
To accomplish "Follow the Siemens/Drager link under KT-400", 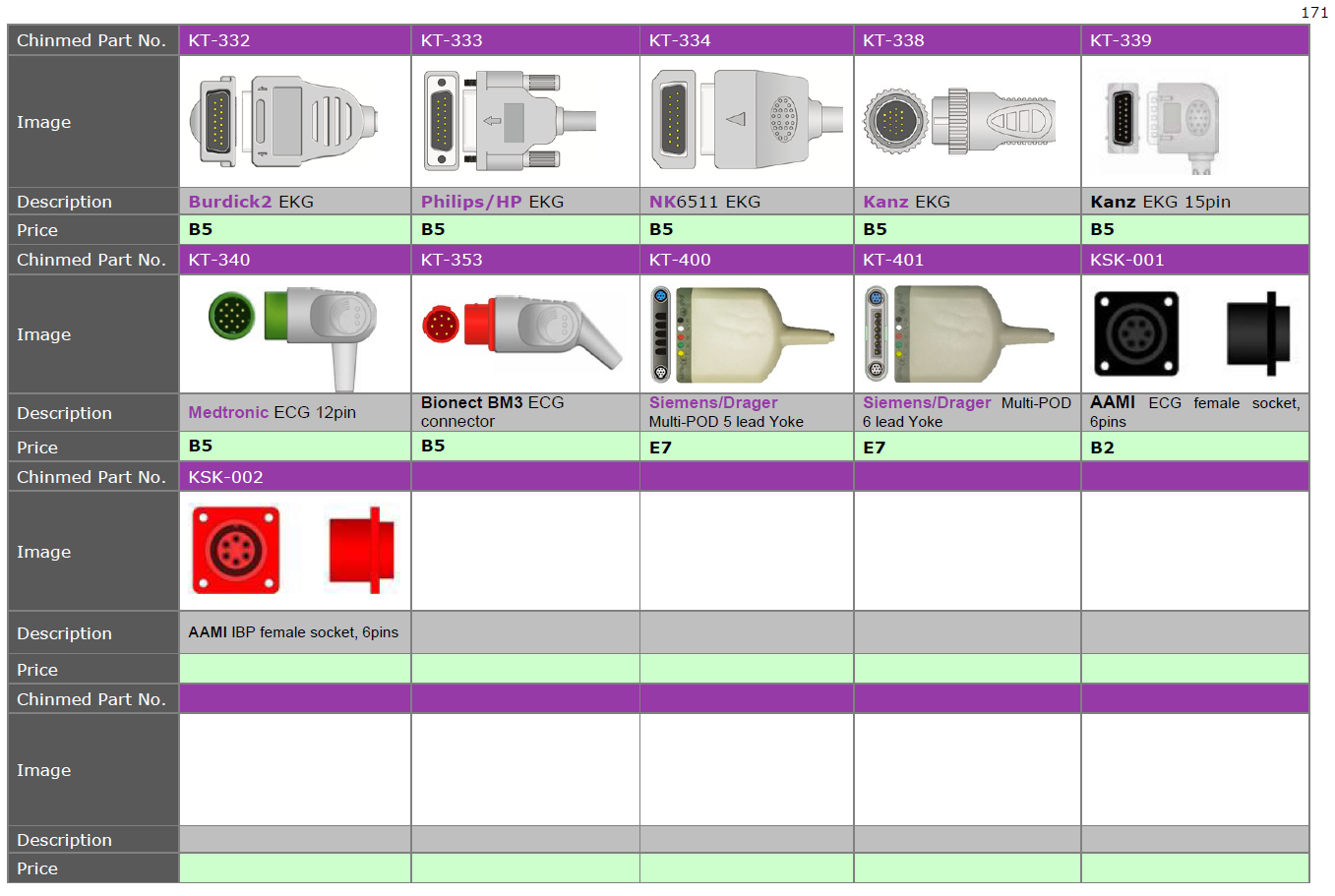I will coord(713,403).
